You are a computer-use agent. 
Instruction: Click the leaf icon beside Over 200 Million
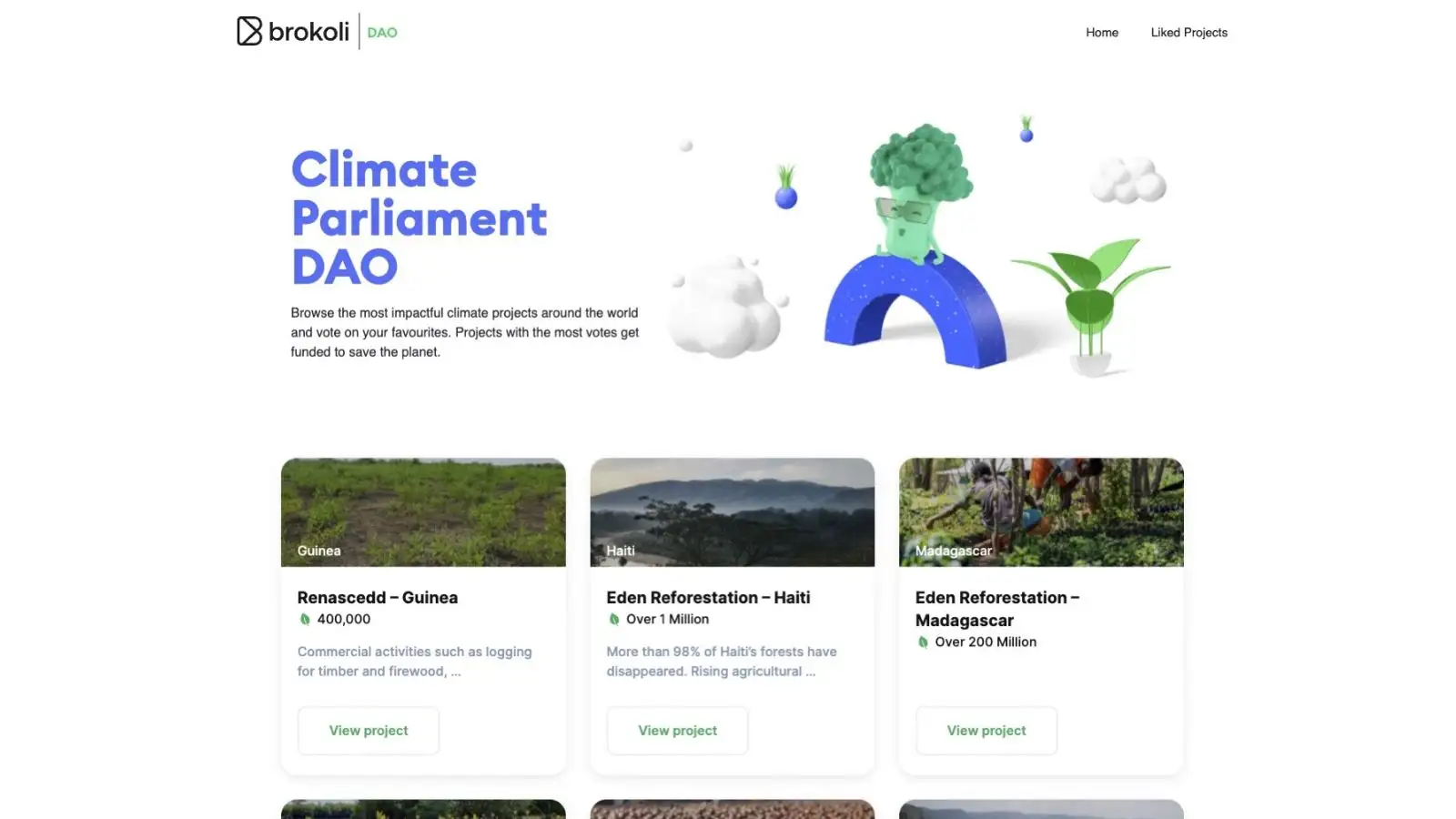coord(923,642)
